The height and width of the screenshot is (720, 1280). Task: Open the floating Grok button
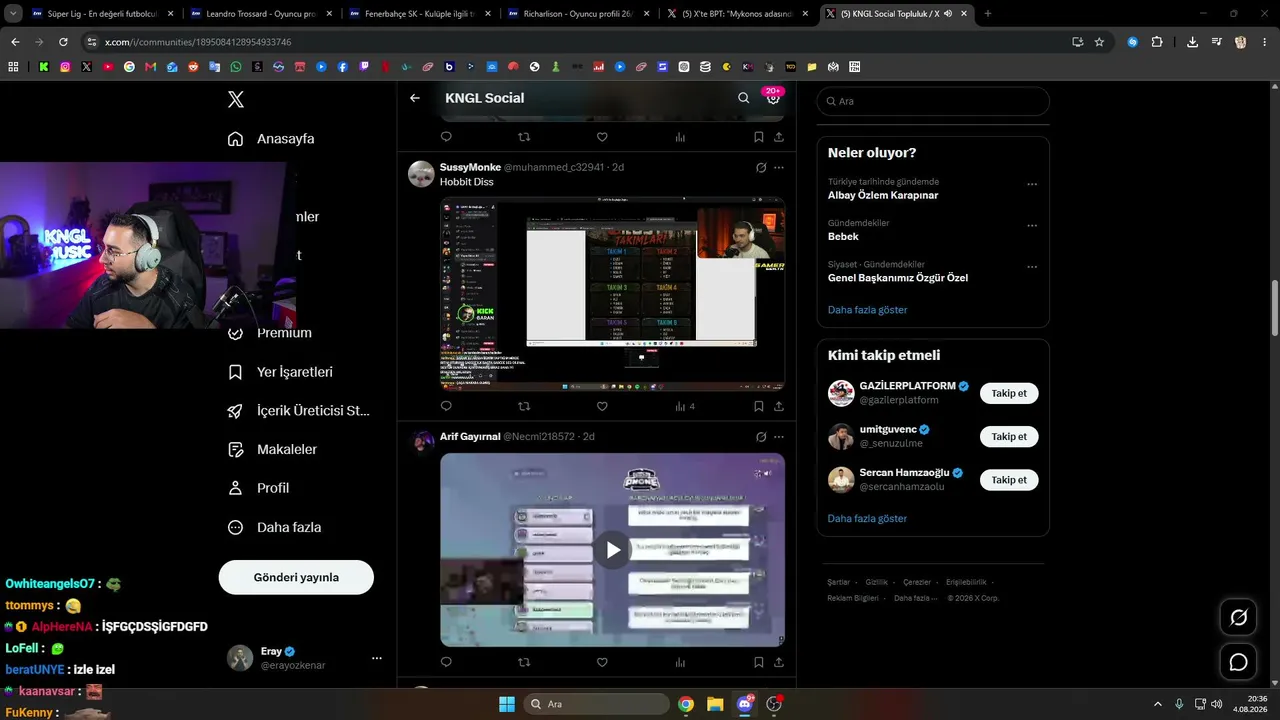1238,617
